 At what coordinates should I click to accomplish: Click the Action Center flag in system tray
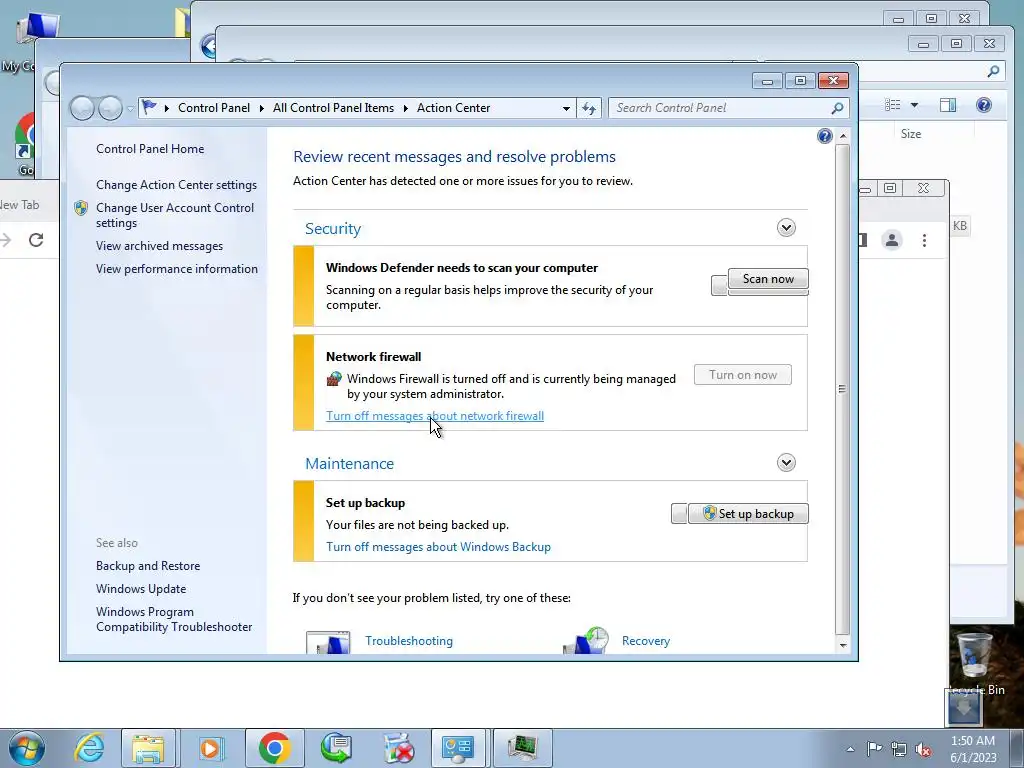(874, 748)
